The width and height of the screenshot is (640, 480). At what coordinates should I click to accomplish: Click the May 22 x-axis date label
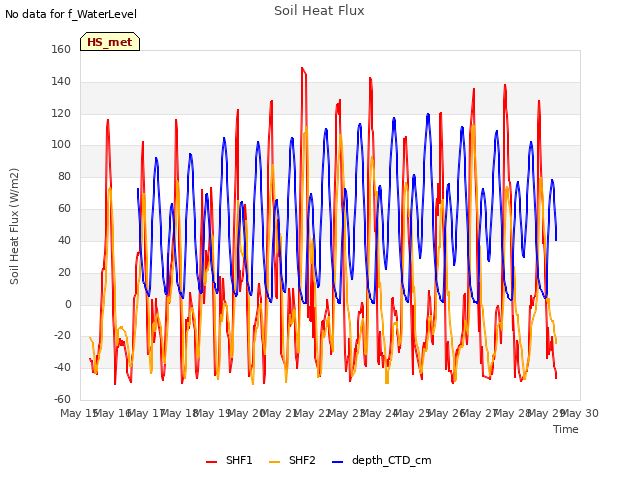(x=313, y=413)
